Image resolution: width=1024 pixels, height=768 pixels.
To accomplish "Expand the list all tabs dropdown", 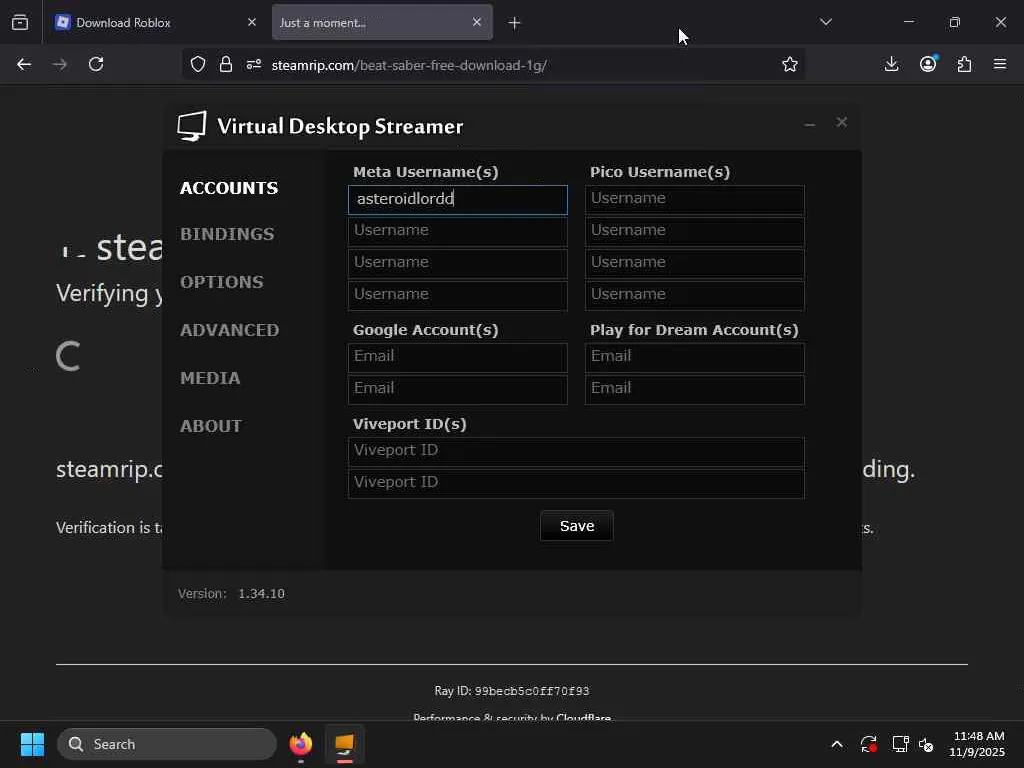I will [x=825, y=22].
